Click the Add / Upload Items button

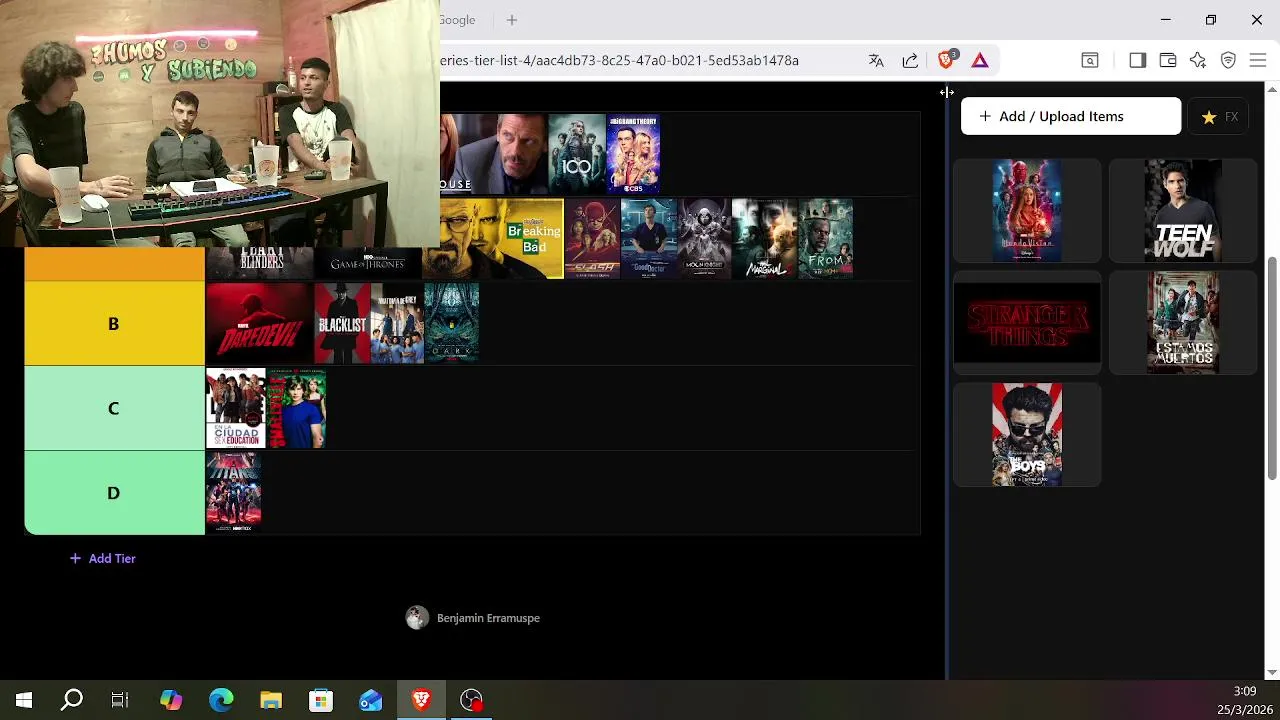(1071, 116)
